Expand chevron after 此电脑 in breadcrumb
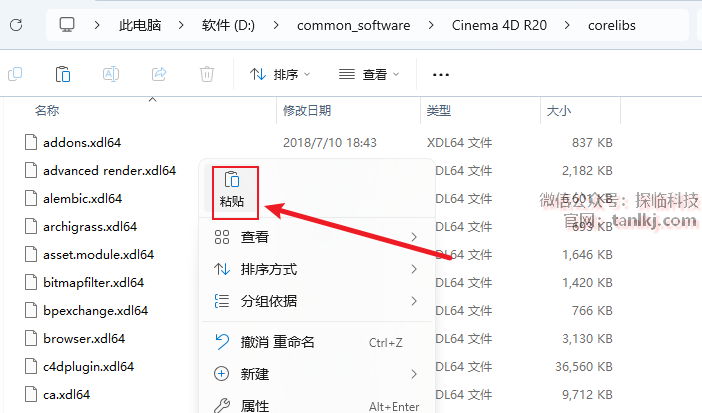 (x=181, y=25)
